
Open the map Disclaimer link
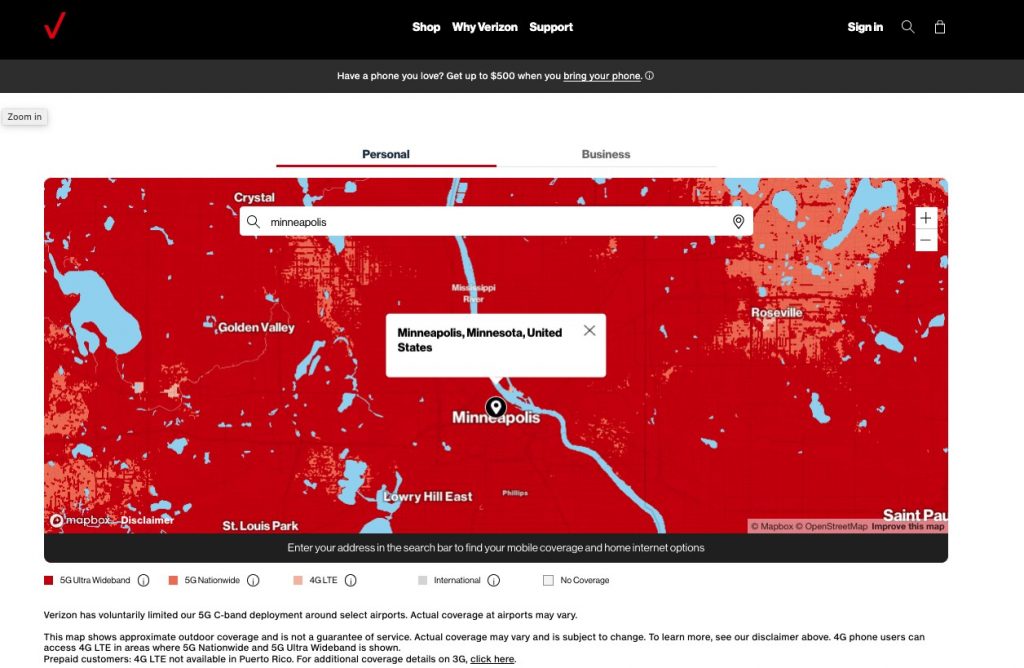[x=147, y=520]
